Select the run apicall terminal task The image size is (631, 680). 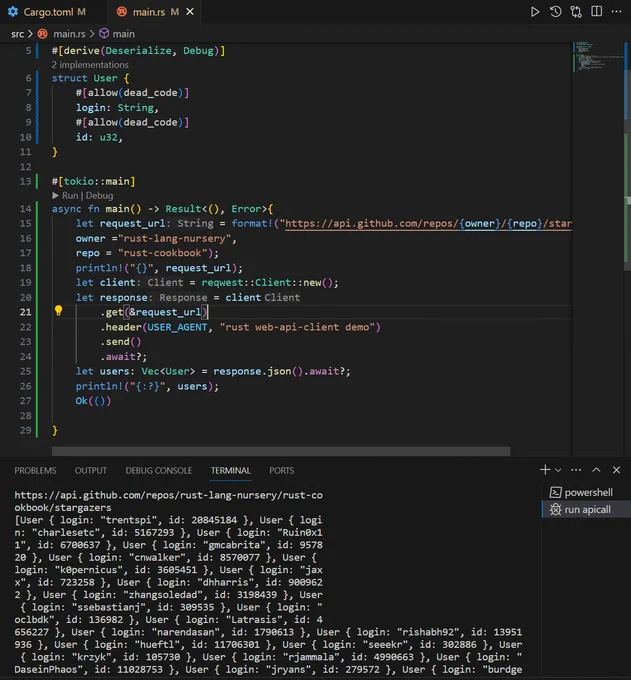click(x=586, y=509)
